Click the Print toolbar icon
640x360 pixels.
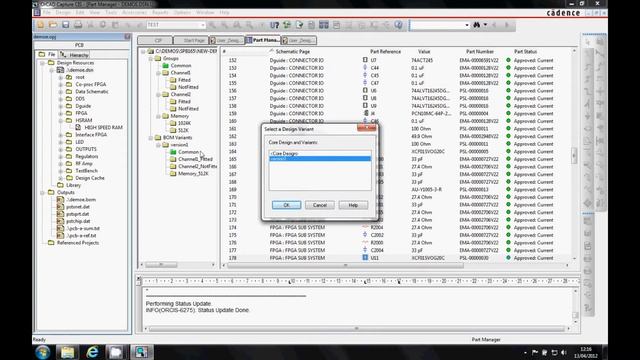tap(78, 25)
